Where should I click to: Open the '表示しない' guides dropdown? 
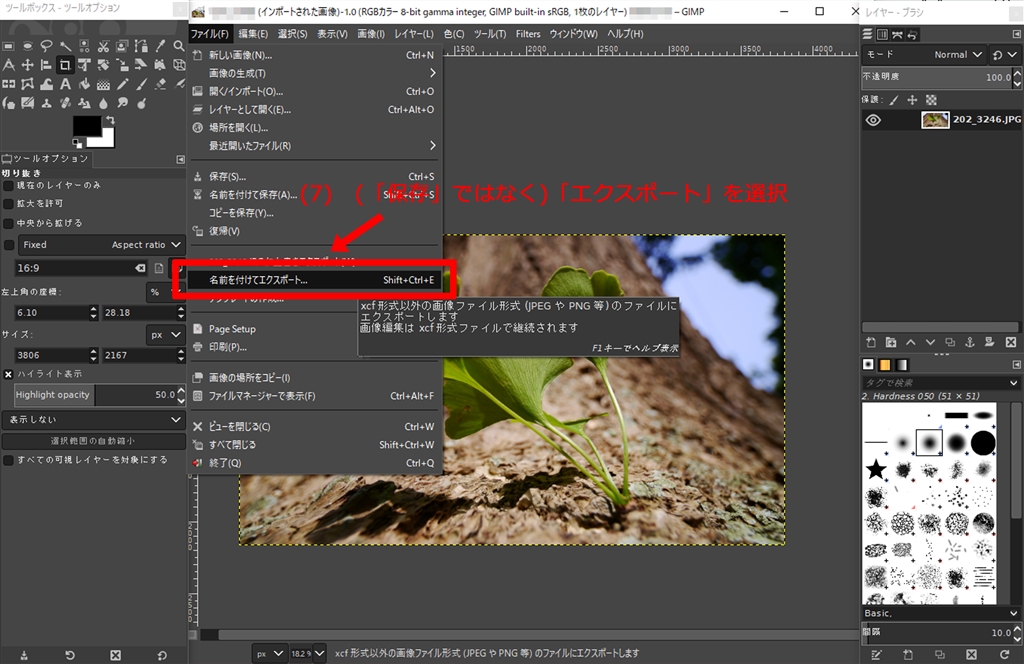tap(94, 419)
